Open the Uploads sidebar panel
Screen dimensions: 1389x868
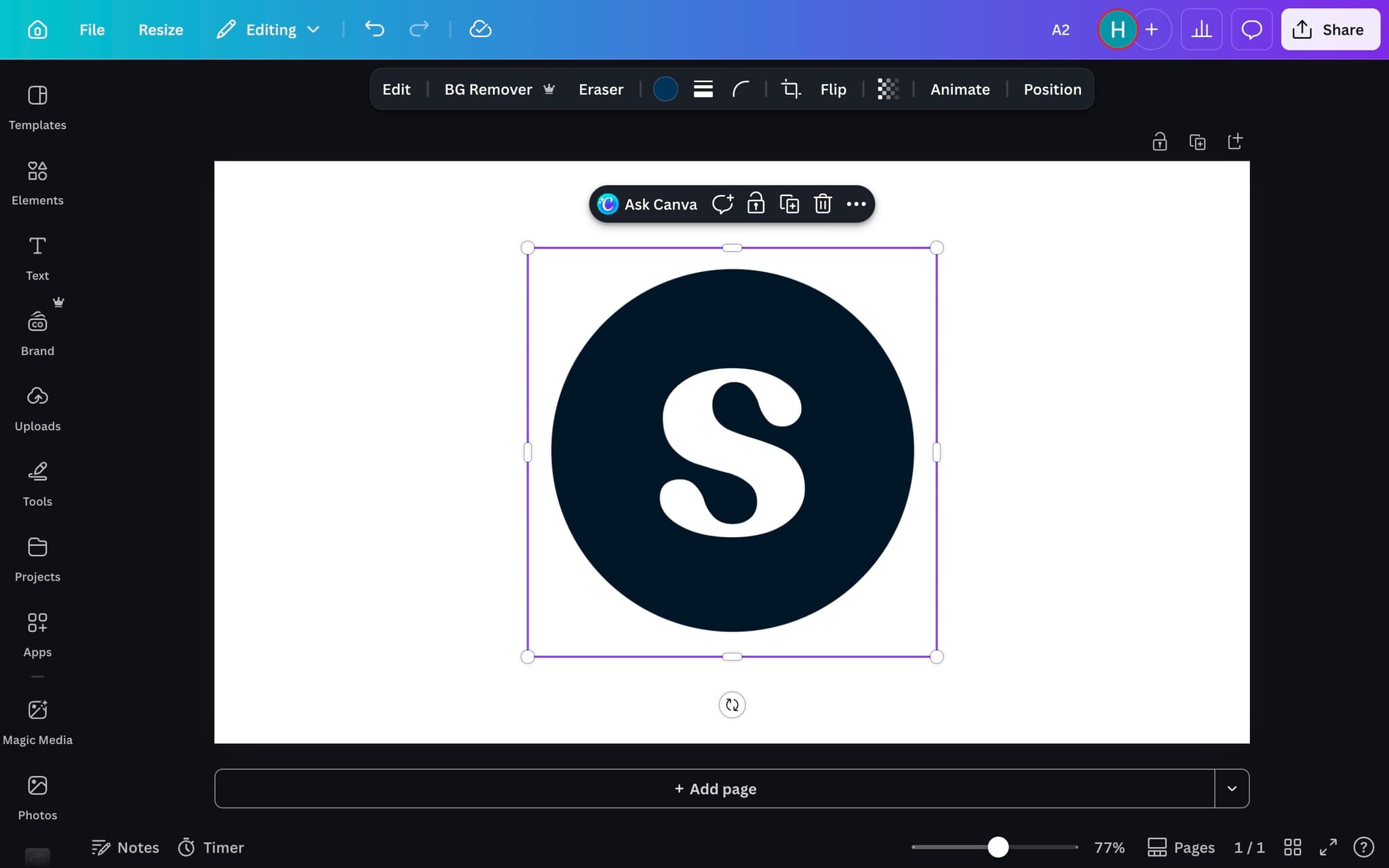tap(37, 408)
